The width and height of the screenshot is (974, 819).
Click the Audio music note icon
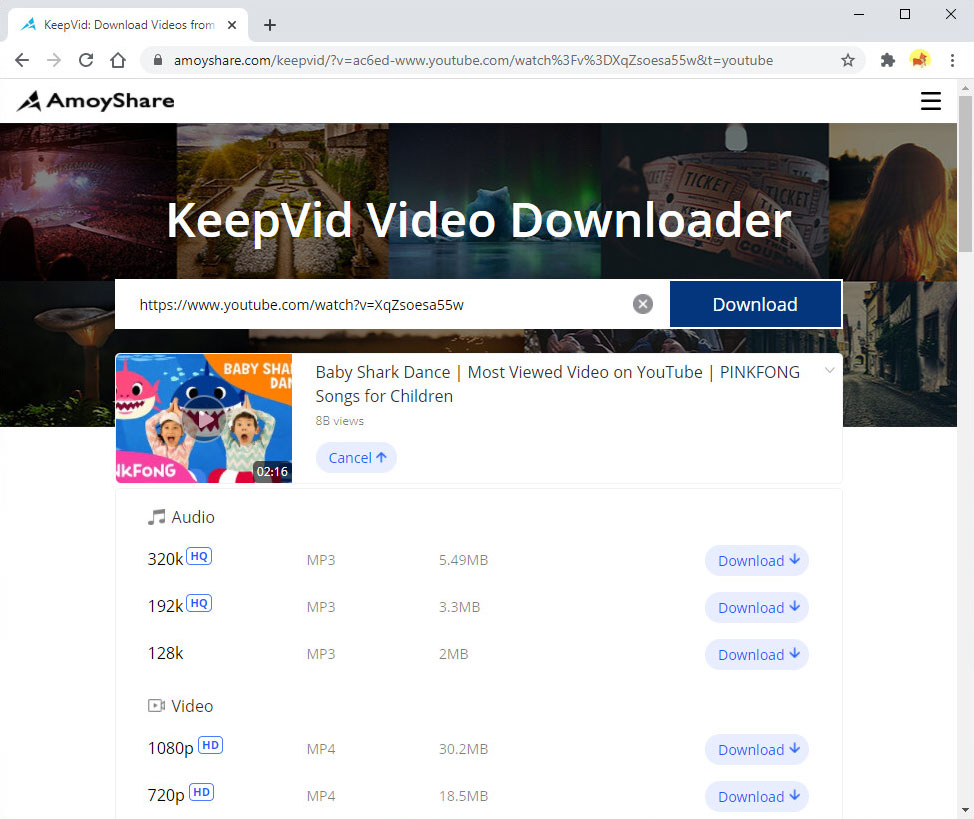point(157,517)
